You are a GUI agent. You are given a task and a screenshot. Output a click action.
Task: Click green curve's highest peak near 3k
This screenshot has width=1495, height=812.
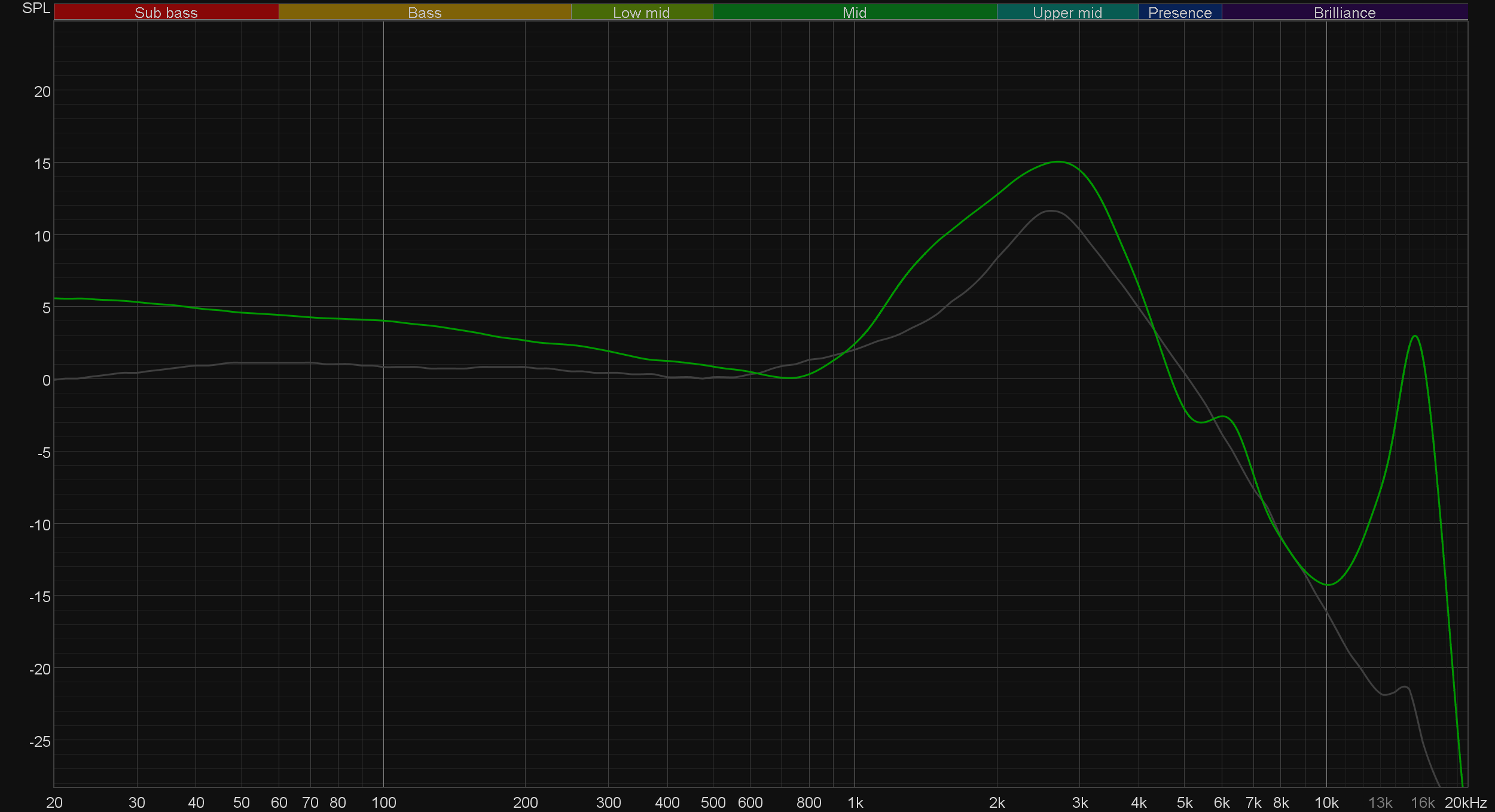1058,161
